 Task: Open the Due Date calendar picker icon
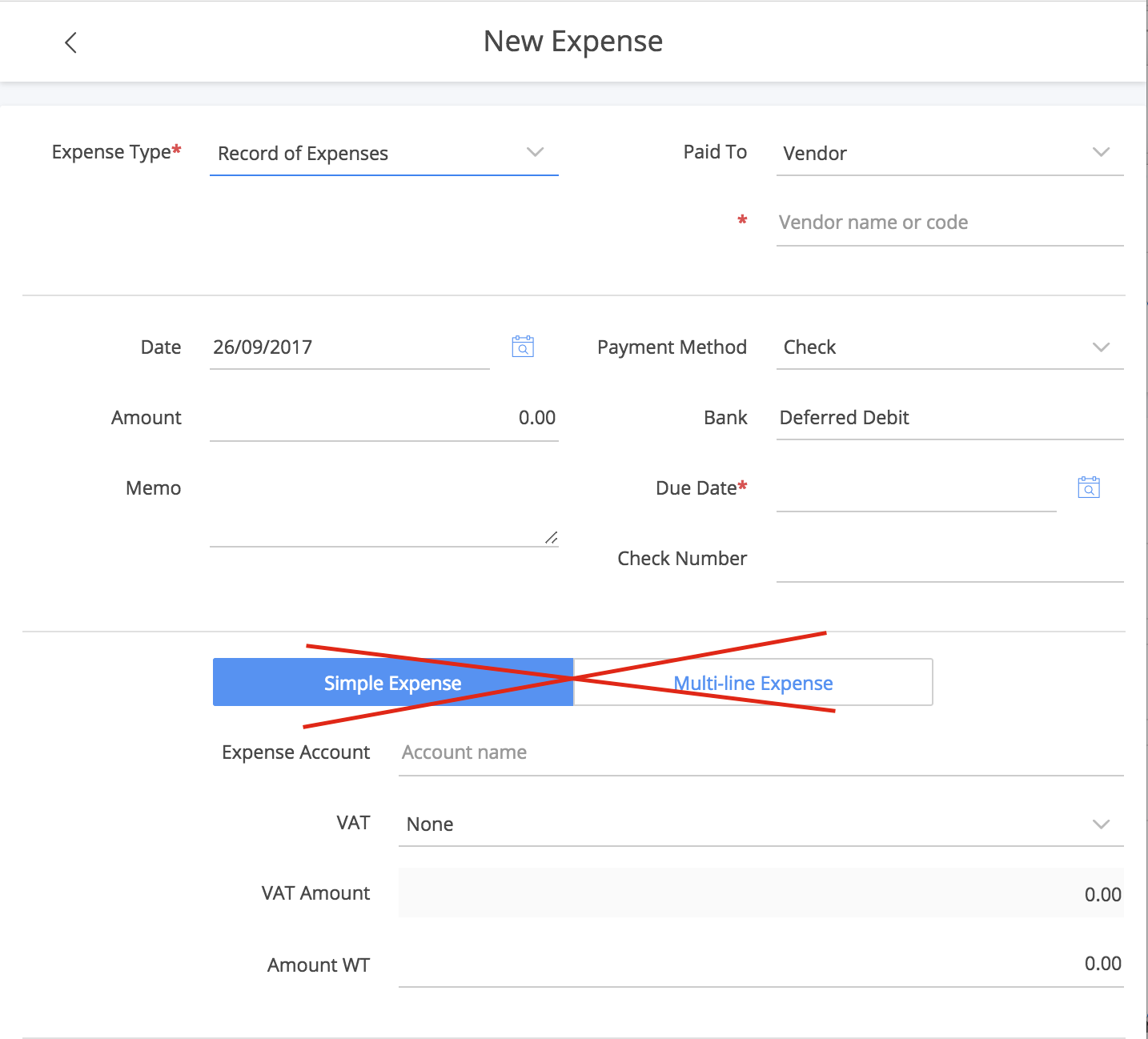(1089, 487)
